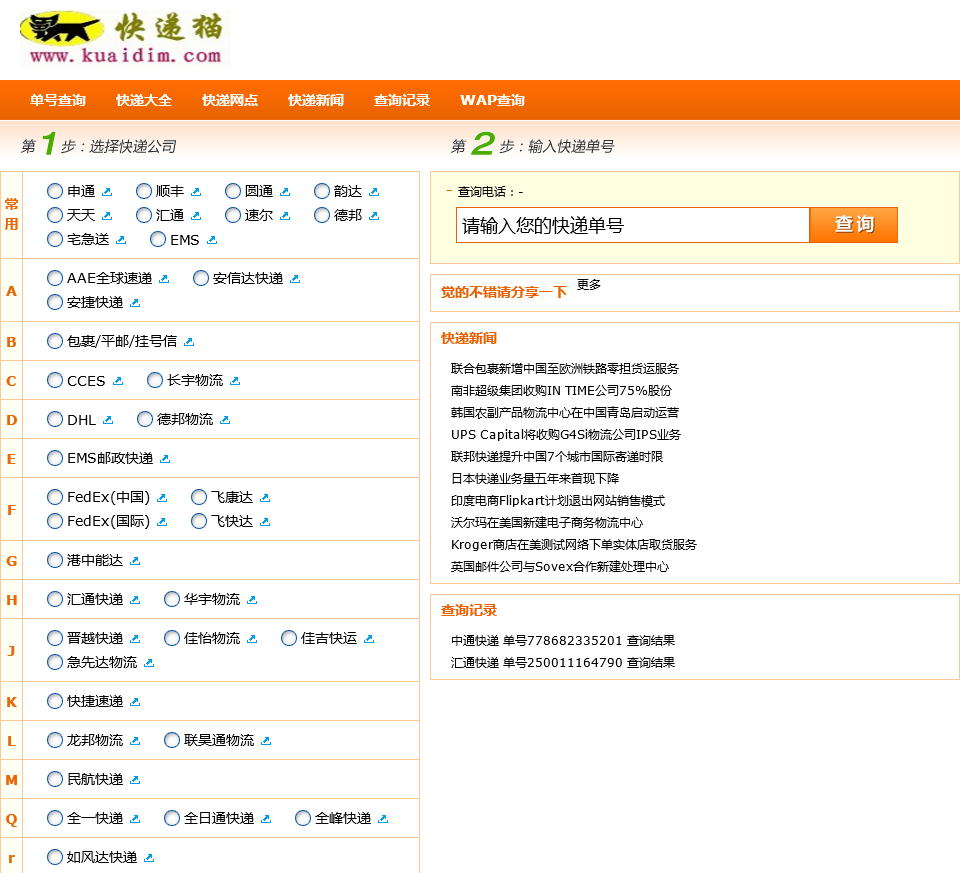Open external link icon next to CCES
This screenshot has height=873, width=960.
(118, 381)
